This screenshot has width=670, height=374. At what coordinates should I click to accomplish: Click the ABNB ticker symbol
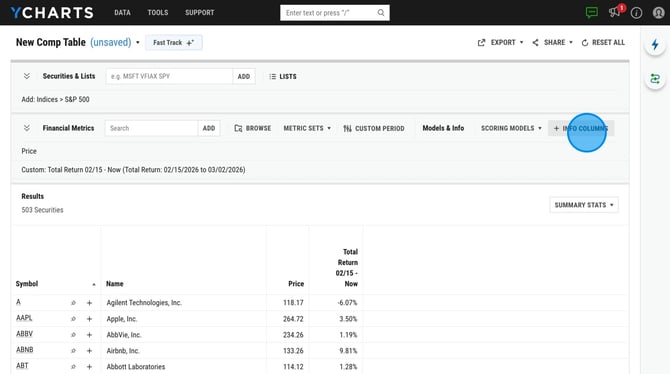click(x=24, y=350)
